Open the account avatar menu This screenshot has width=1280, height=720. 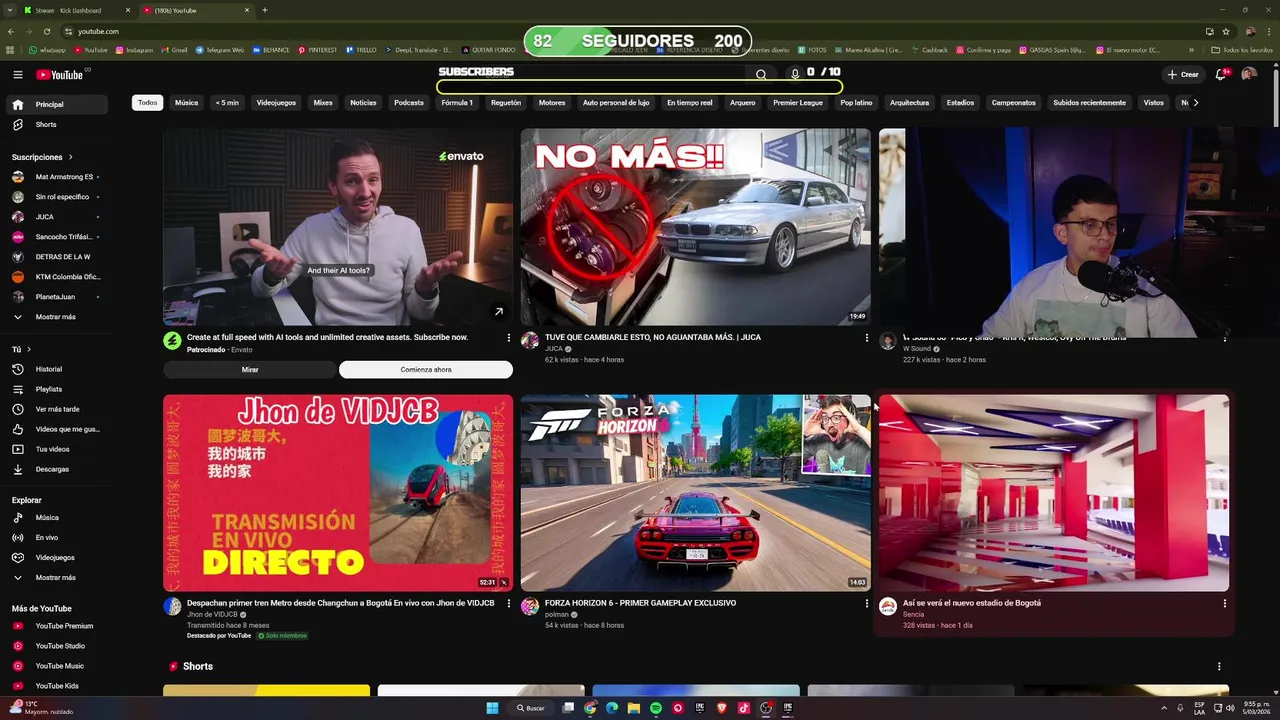coord(1248,74)
